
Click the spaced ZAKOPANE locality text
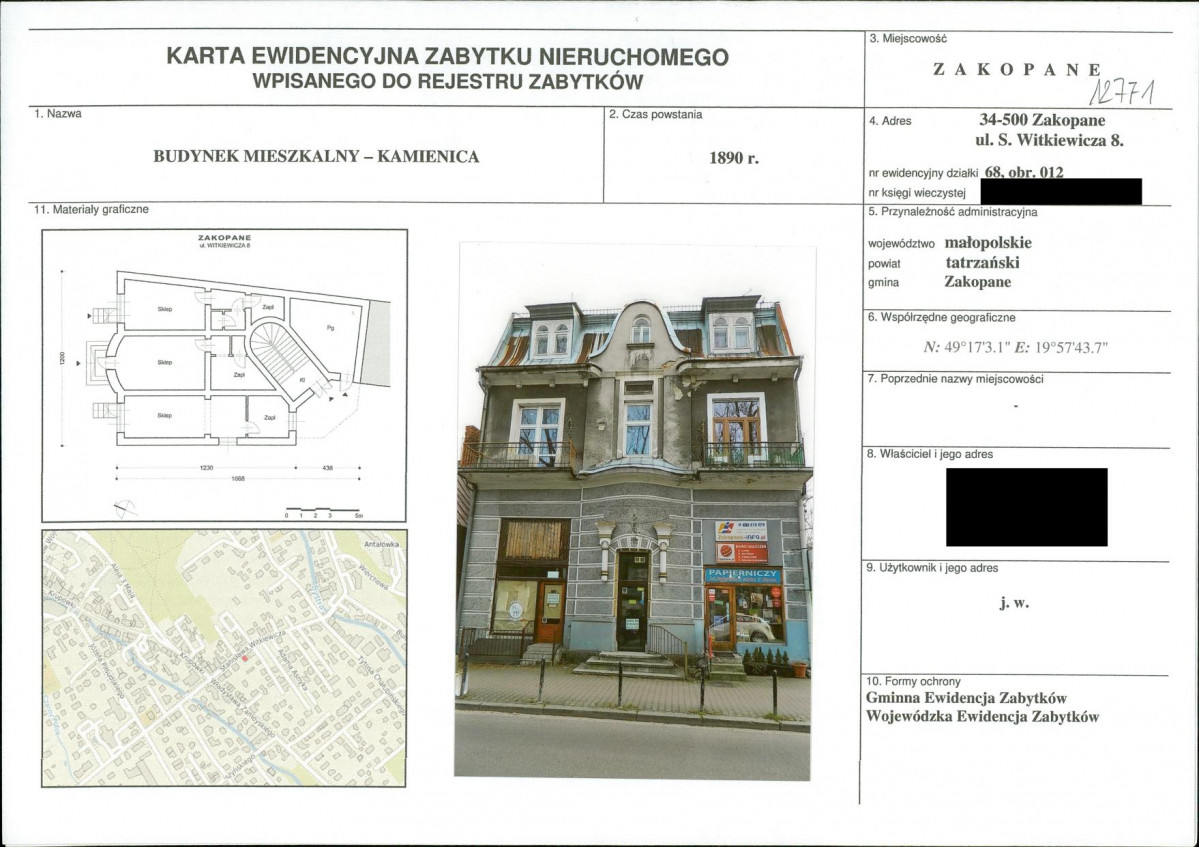click(1016, 70)
